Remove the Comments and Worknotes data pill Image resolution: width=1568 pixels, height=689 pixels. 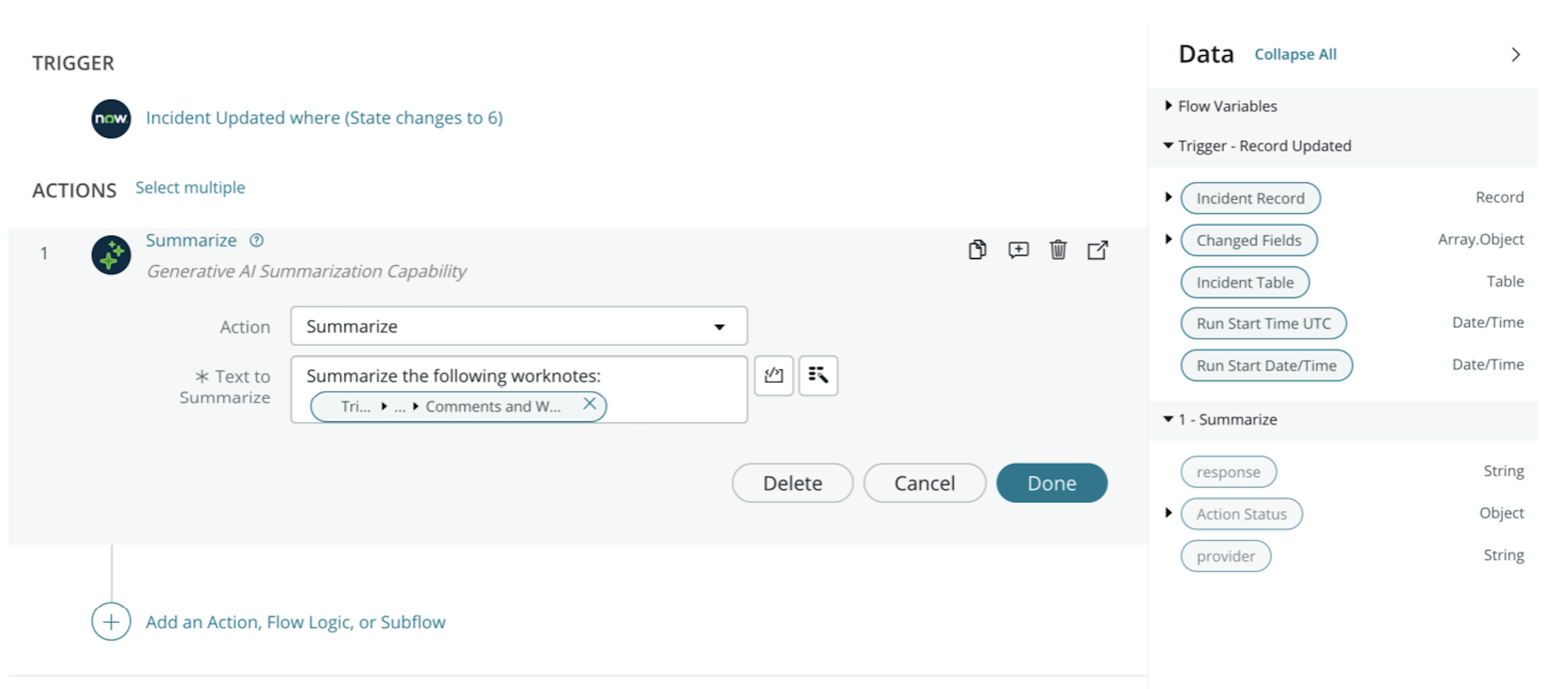(x=590, y=406)
